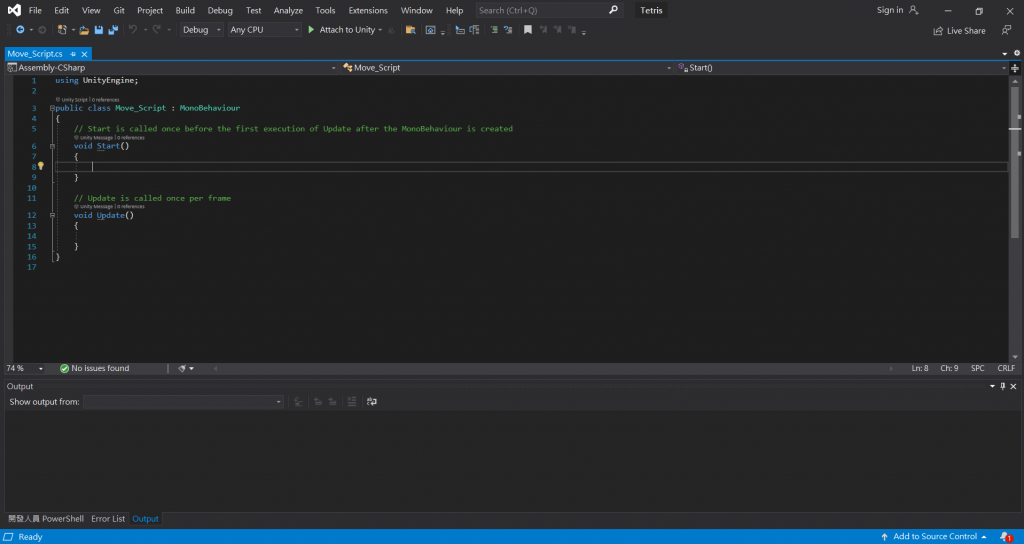
Task: Toggle pin on the Move_Script.cs tab
Action: [73, 54]
